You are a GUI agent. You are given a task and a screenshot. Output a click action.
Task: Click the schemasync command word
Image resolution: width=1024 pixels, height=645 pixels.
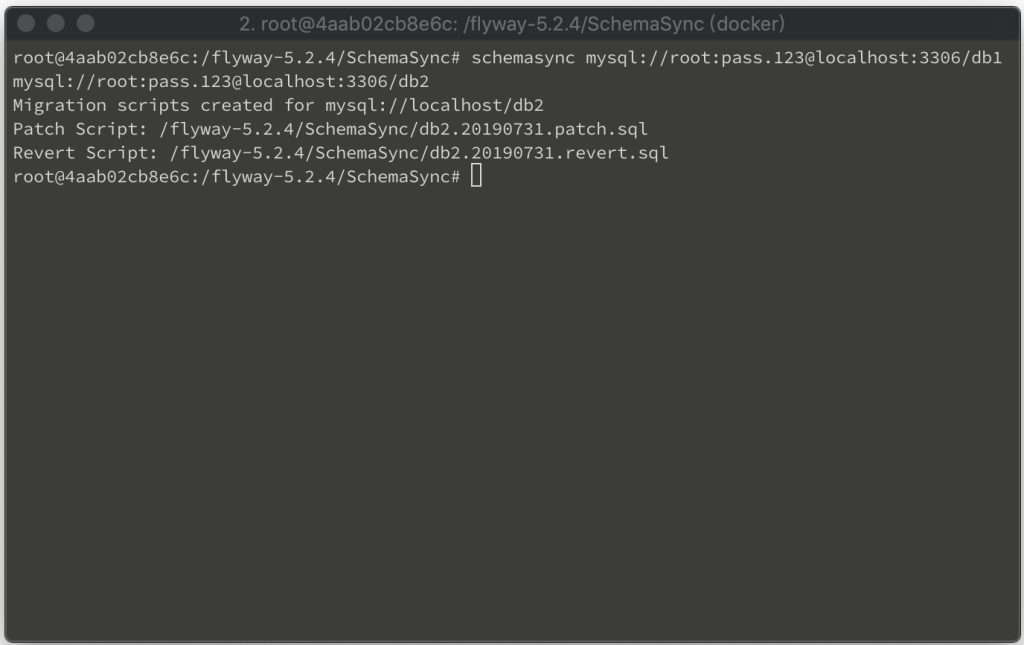click(x=523, y=57)
